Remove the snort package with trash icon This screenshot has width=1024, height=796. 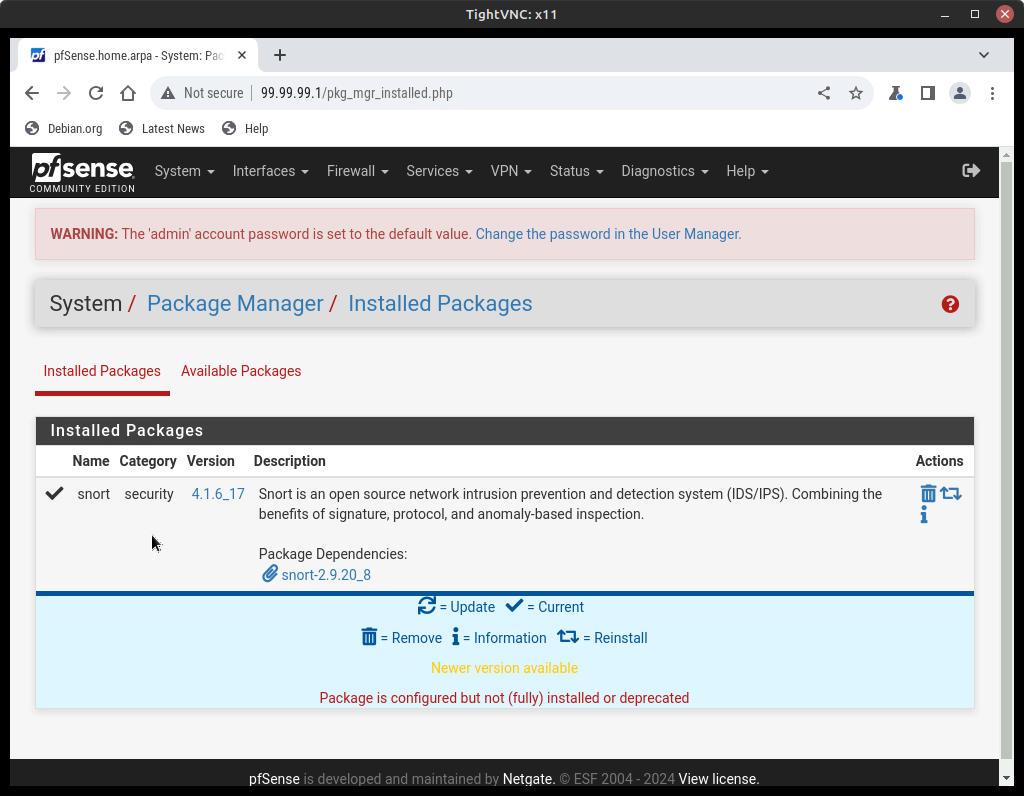pos(928,494)
